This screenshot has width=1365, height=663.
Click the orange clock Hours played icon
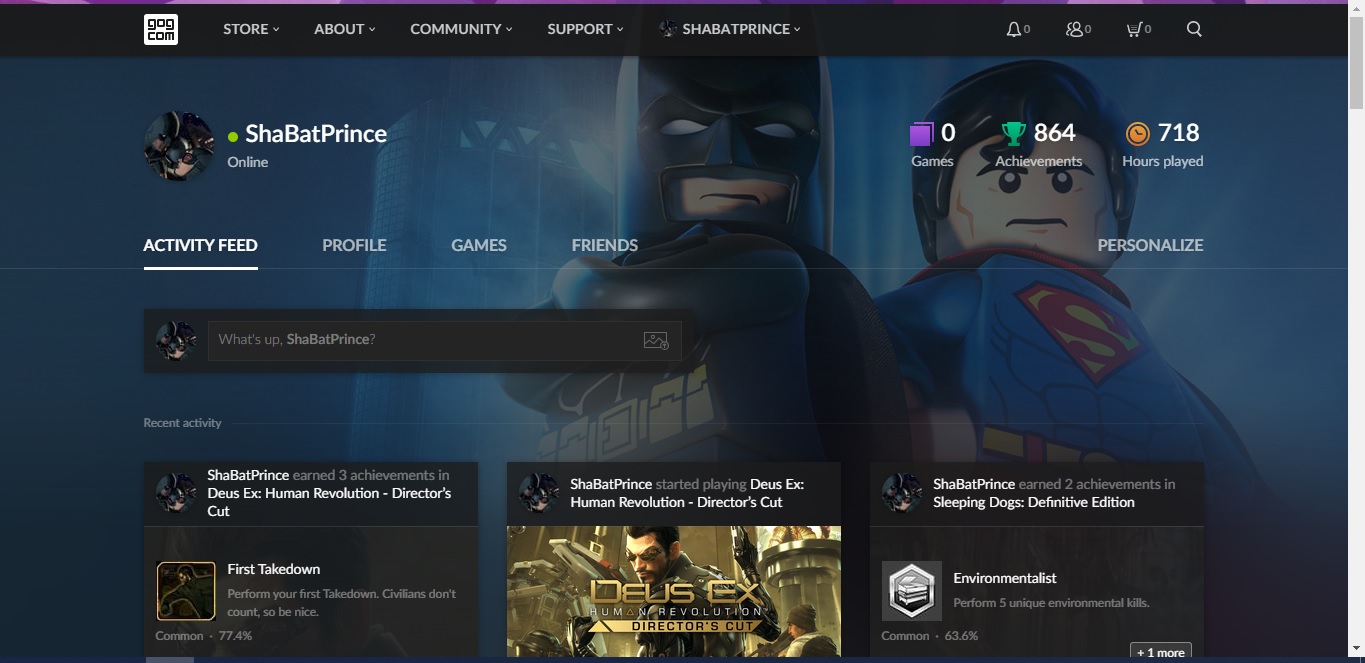pyautogui.click(x=1137, y=133)
